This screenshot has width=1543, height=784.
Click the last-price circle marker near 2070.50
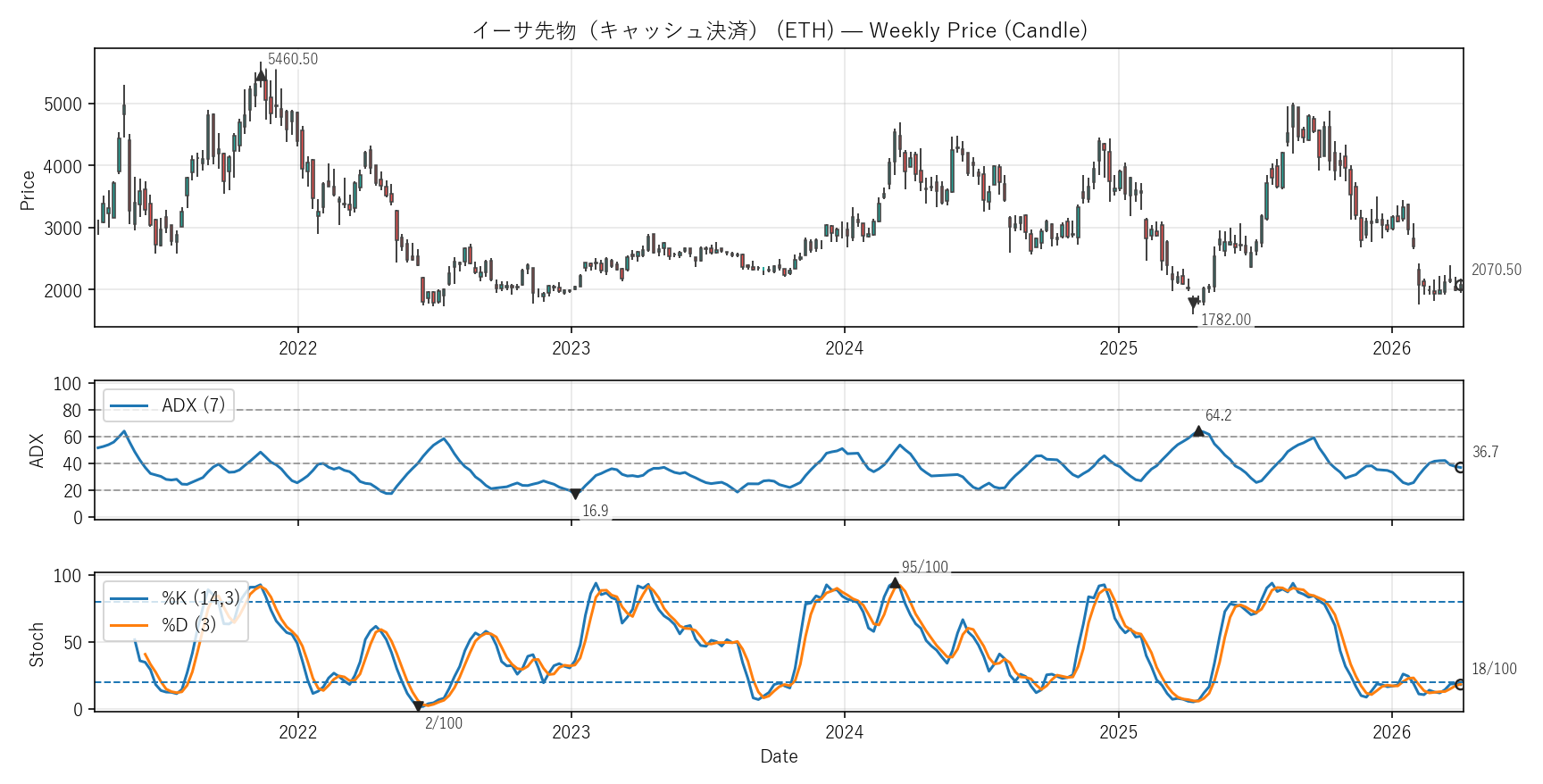1461,286
